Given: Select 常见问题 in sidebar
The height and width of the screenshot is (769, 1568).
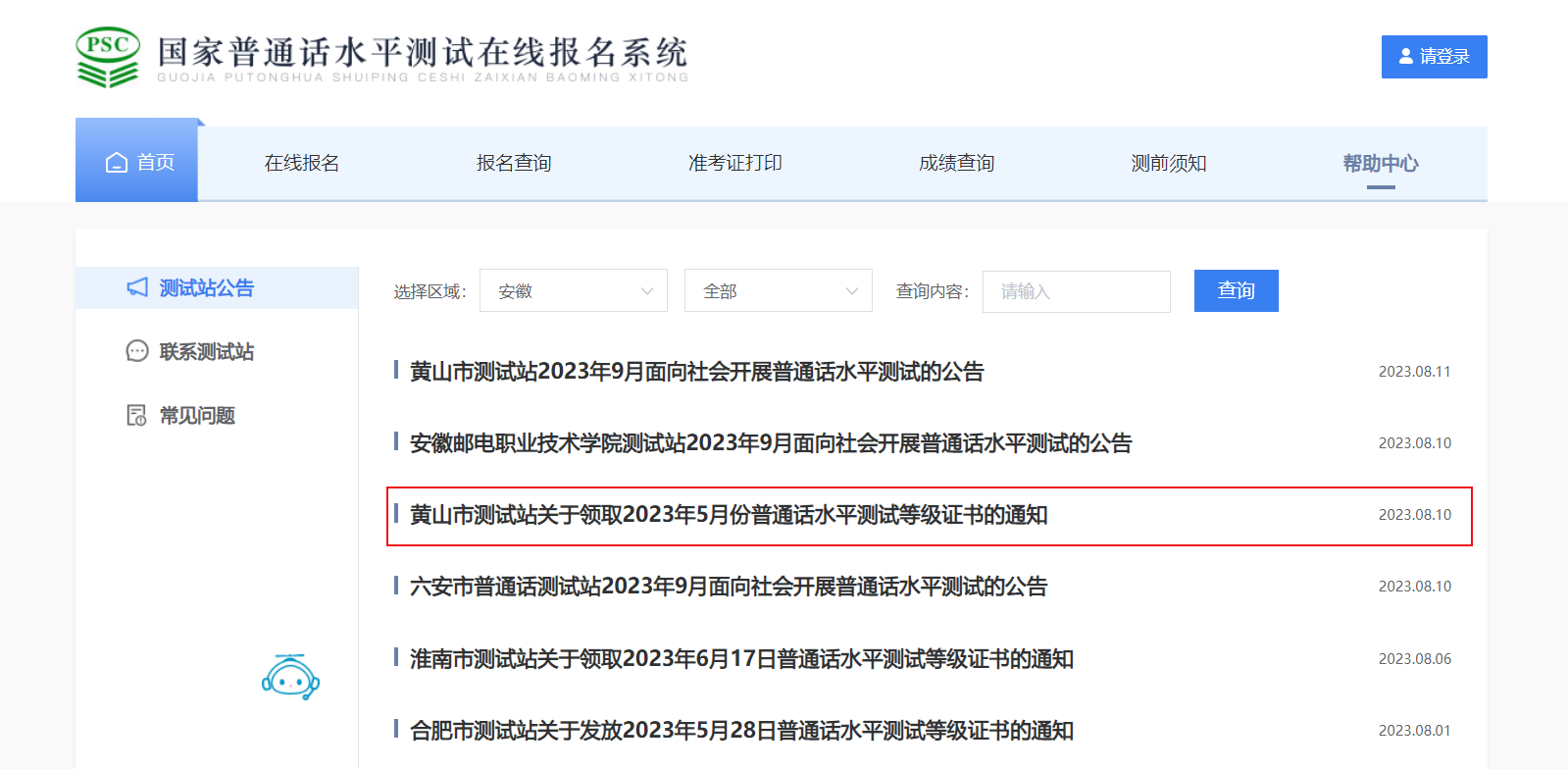Looking at the screenshot, I should (197, 415).
